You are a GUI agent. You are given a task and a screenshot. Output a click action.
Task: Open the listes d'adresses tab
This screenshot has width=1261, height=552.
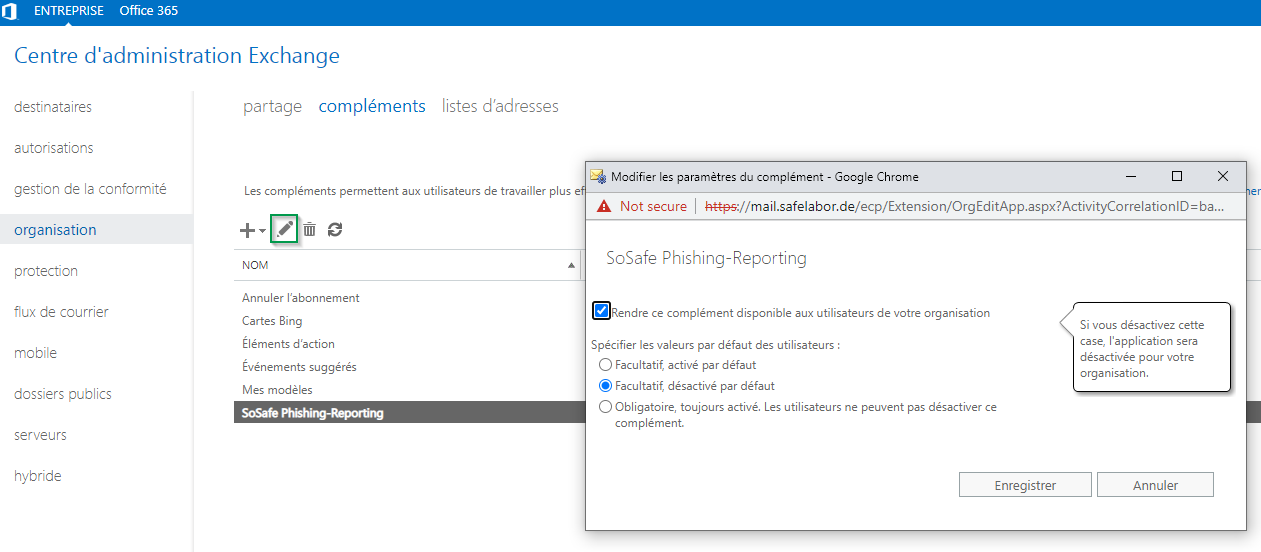coord(500,106)
